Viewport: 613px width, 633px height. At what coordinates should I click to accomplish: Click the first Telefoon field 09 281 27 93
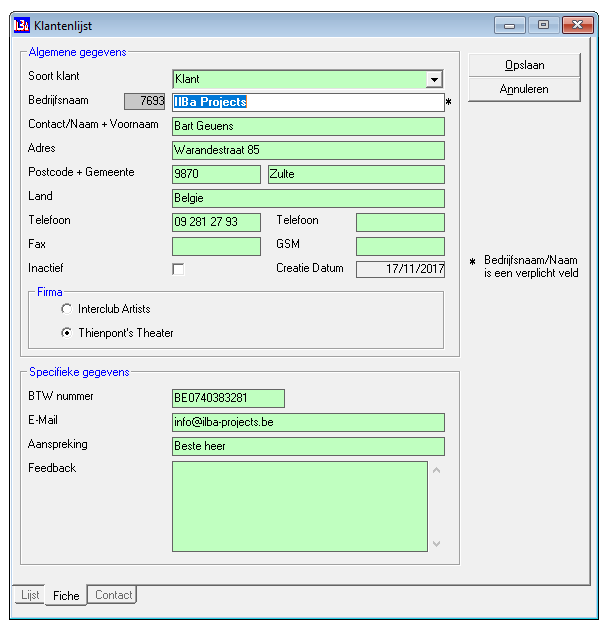coord(216,222)
